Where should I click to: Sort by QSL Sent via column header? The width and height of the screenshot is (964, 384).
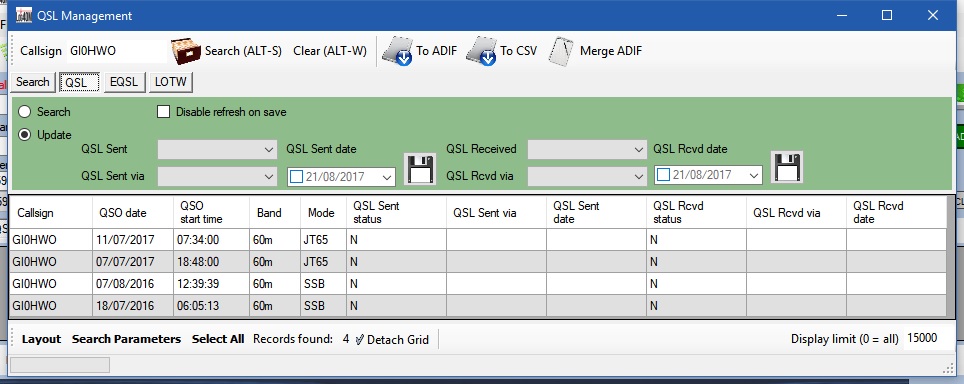coord(496,213)
